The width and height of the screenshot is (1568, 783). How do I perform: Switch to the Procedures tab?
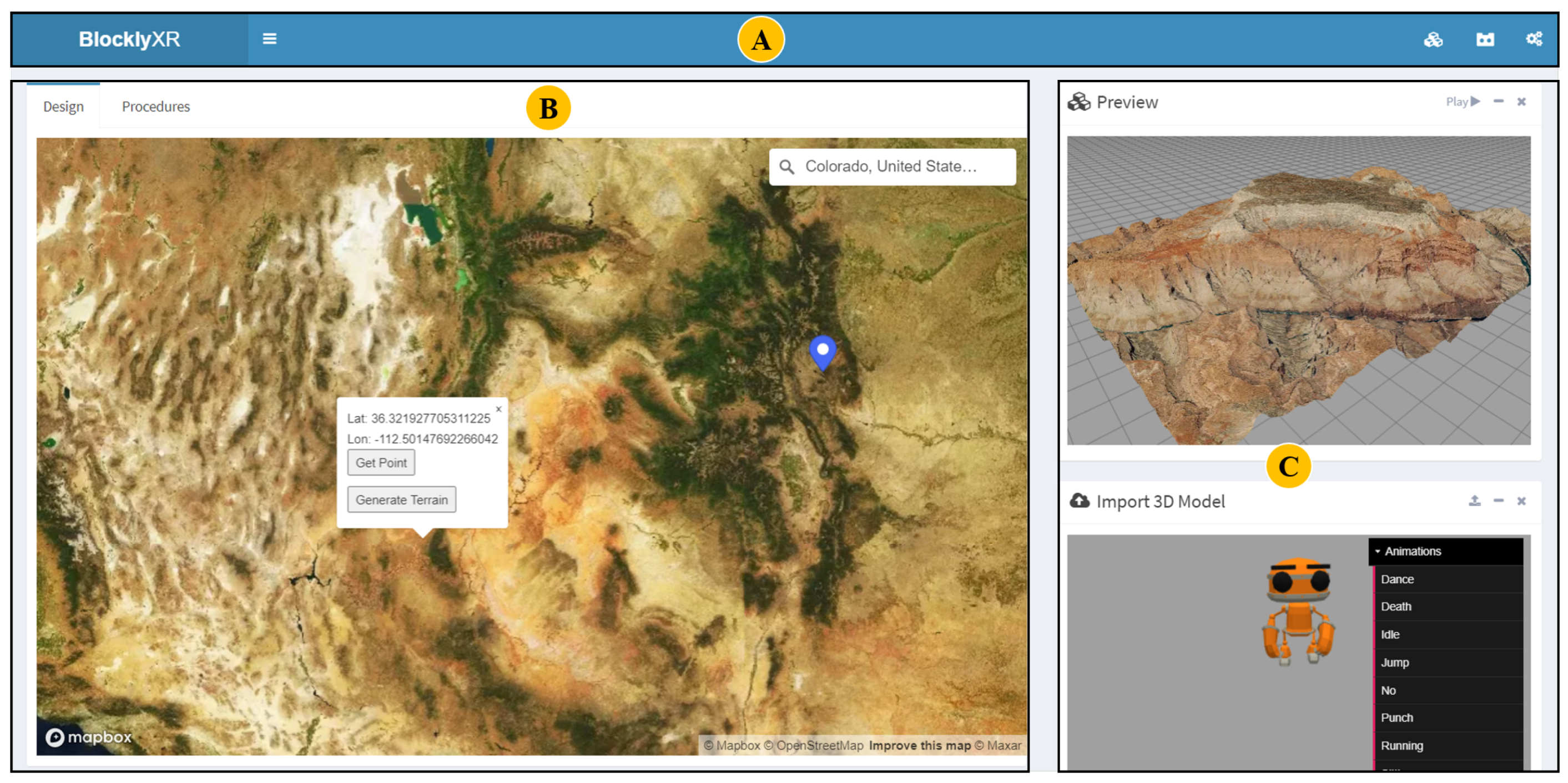(156, 107)
